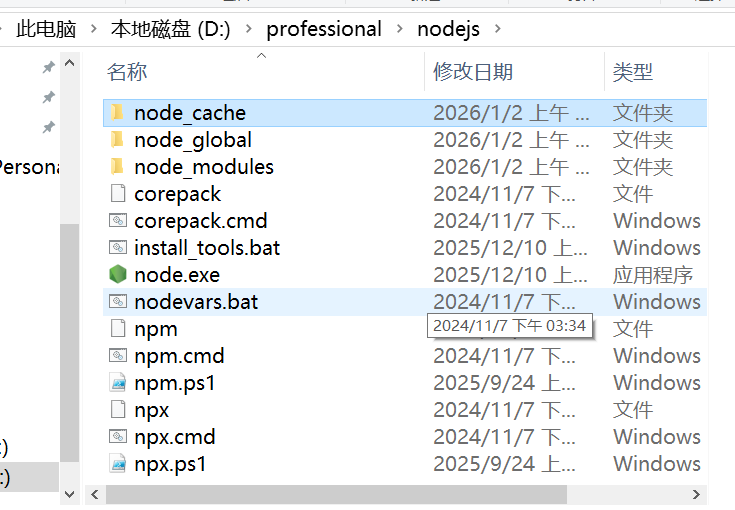Click the npm.ps1 PowerShell file icon
Image resolution: width=735 pixels, height=510 pixels.
(x=118, y=382)
